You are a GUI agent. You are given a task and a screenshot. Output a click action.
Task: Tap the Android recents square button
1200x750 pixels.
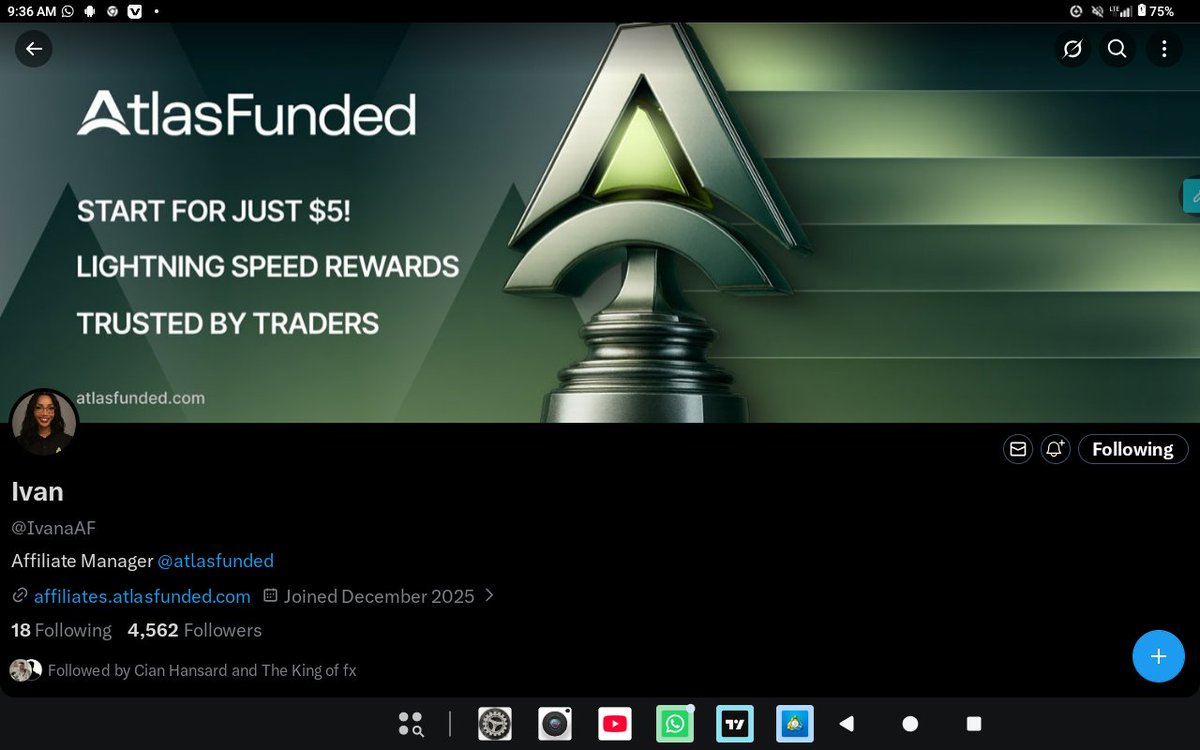pyautogui.click(x=974, y=724)
